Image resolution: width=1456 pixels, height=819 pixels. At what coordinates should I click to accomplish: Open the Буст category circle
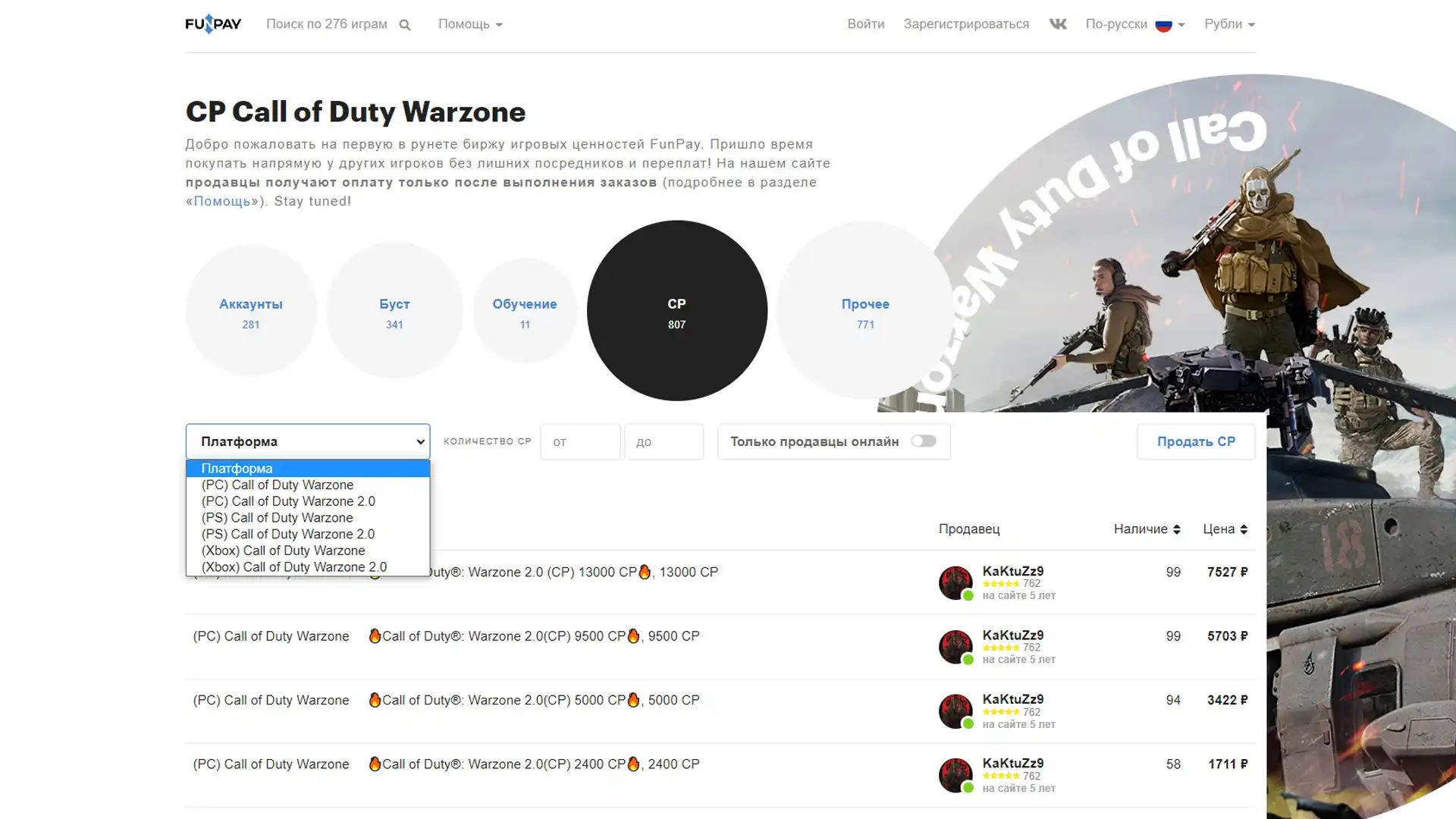[394, 310]
